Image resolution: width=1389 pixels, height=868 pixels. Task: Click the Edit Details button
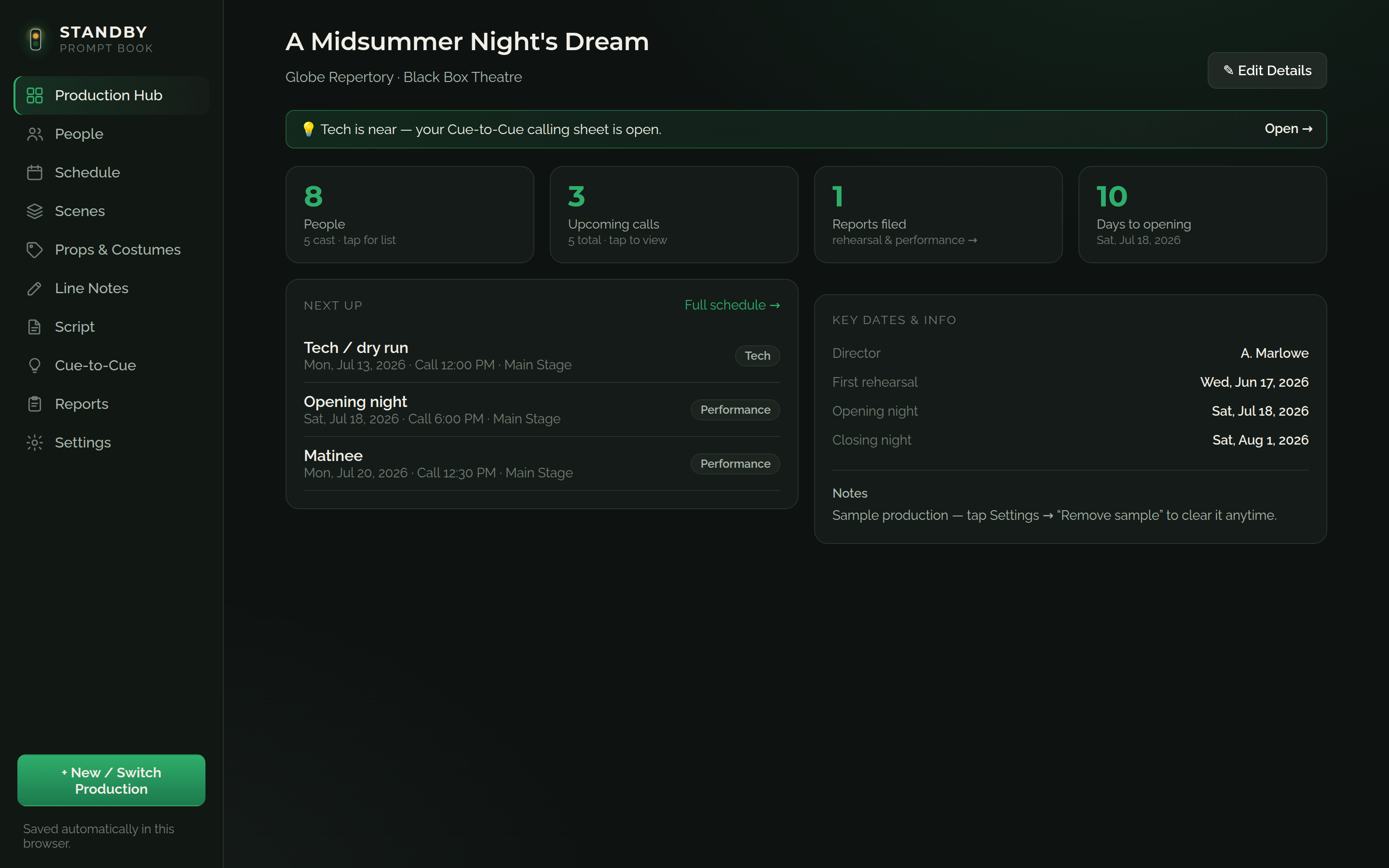point(1267,70)
